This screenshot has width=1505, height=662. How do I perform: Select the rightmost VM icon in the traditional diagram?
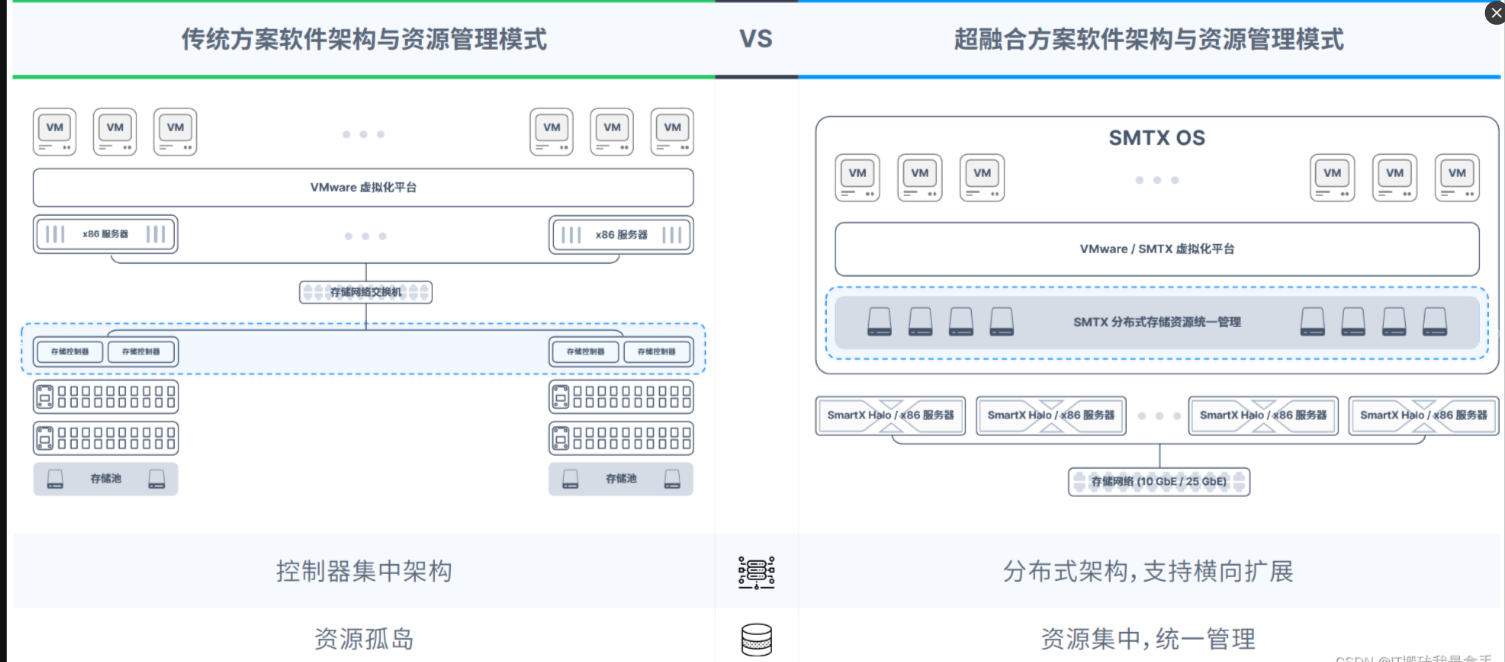672,132
